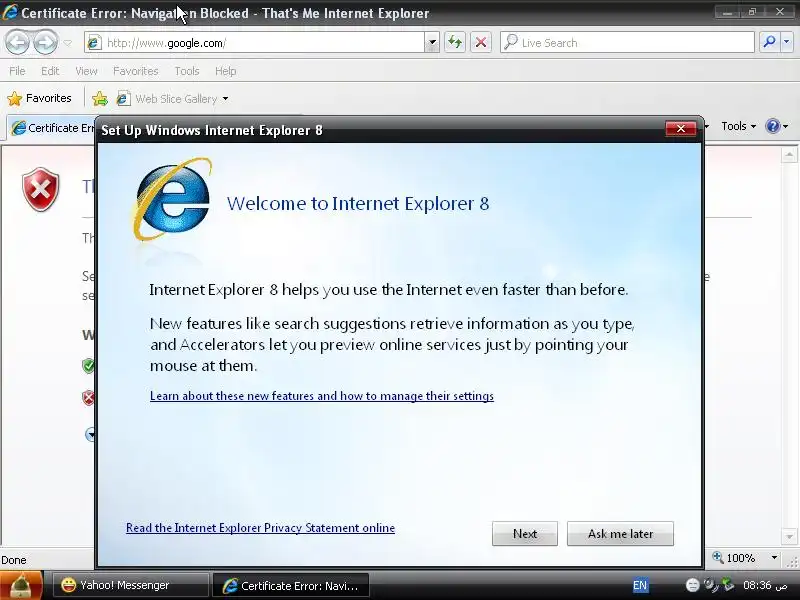Focus the Live Search input box
800x600 pixels.
628,43
